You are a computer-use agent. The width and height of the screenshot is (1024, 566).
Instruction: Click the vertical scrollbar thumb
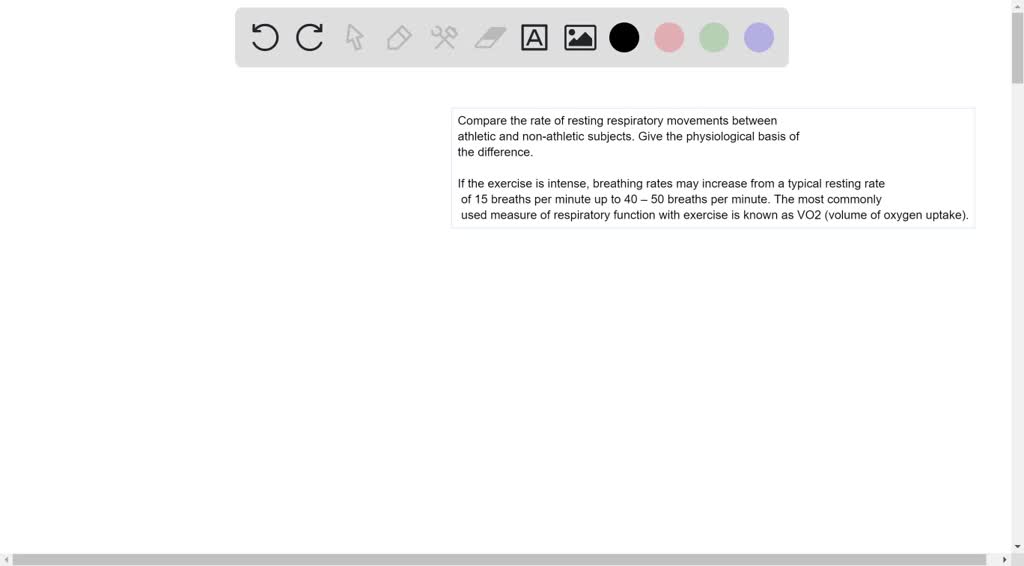pos(1017,48)
